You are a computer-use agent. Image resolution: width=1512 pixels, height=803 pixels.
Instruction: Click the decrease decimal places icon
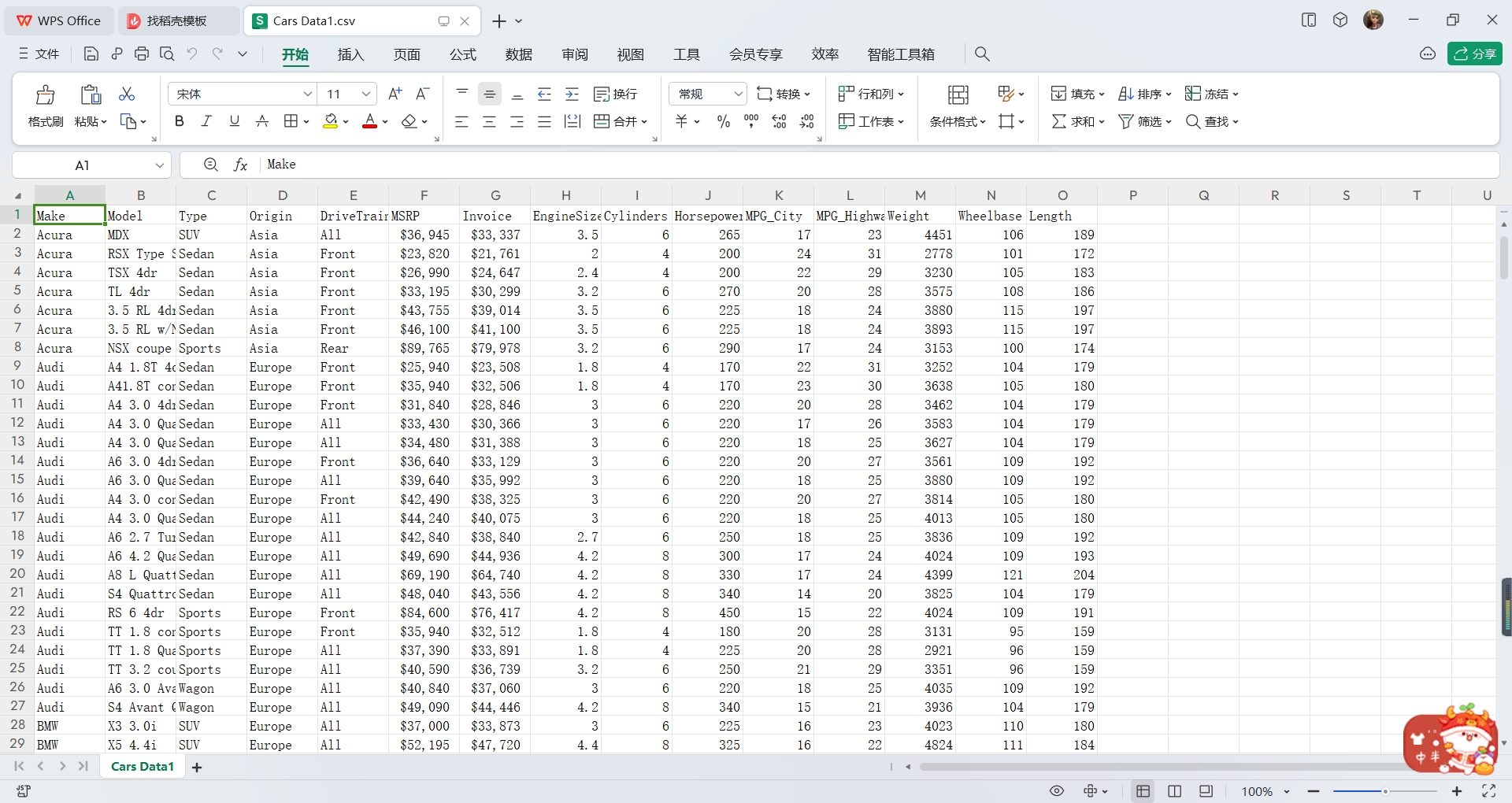pyautogui.click(x=807, y=121)
